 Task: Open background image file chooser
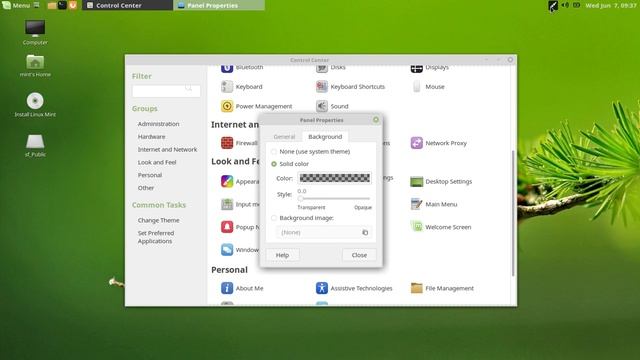point(324,232)
